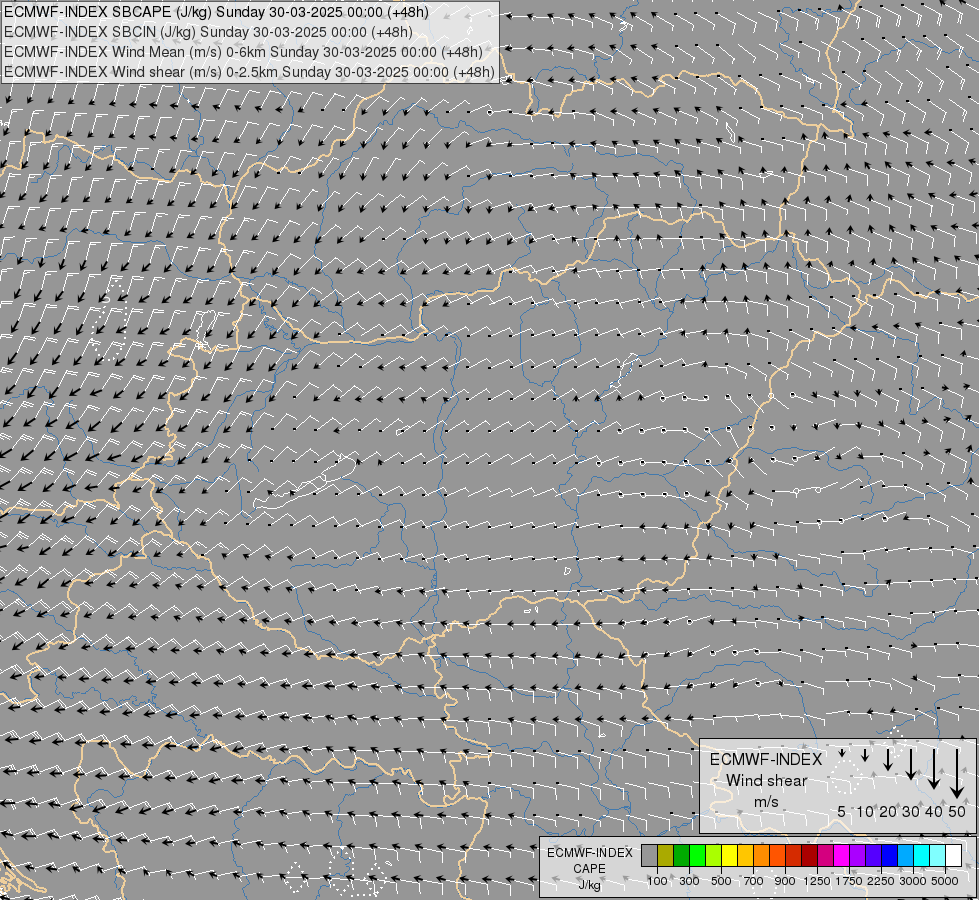
Task: Select the gray CAPE legend swatch
Action: (x=649, y=855)
